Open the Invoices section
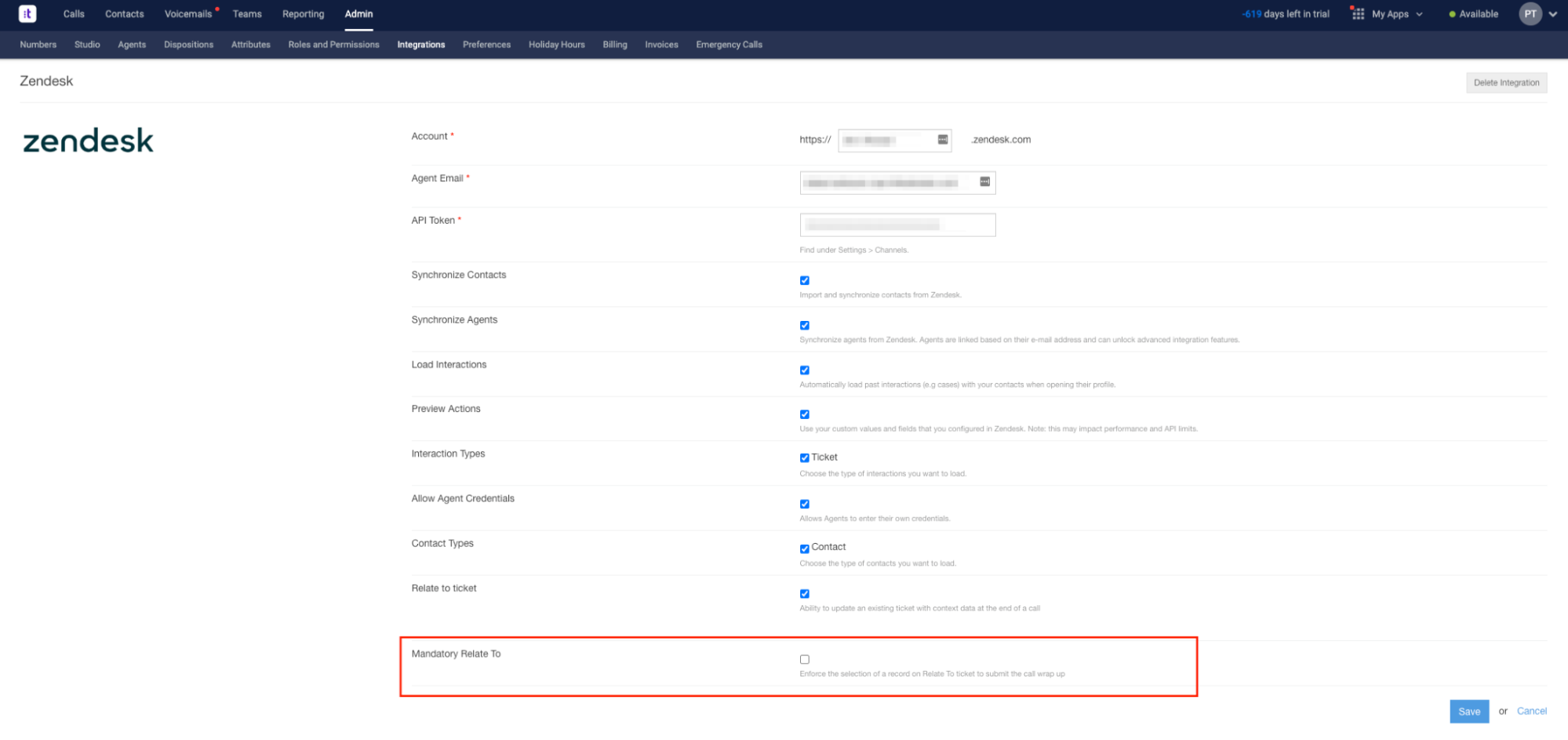The height and width of the screenshot is (740, 1568). click(661, 45)
